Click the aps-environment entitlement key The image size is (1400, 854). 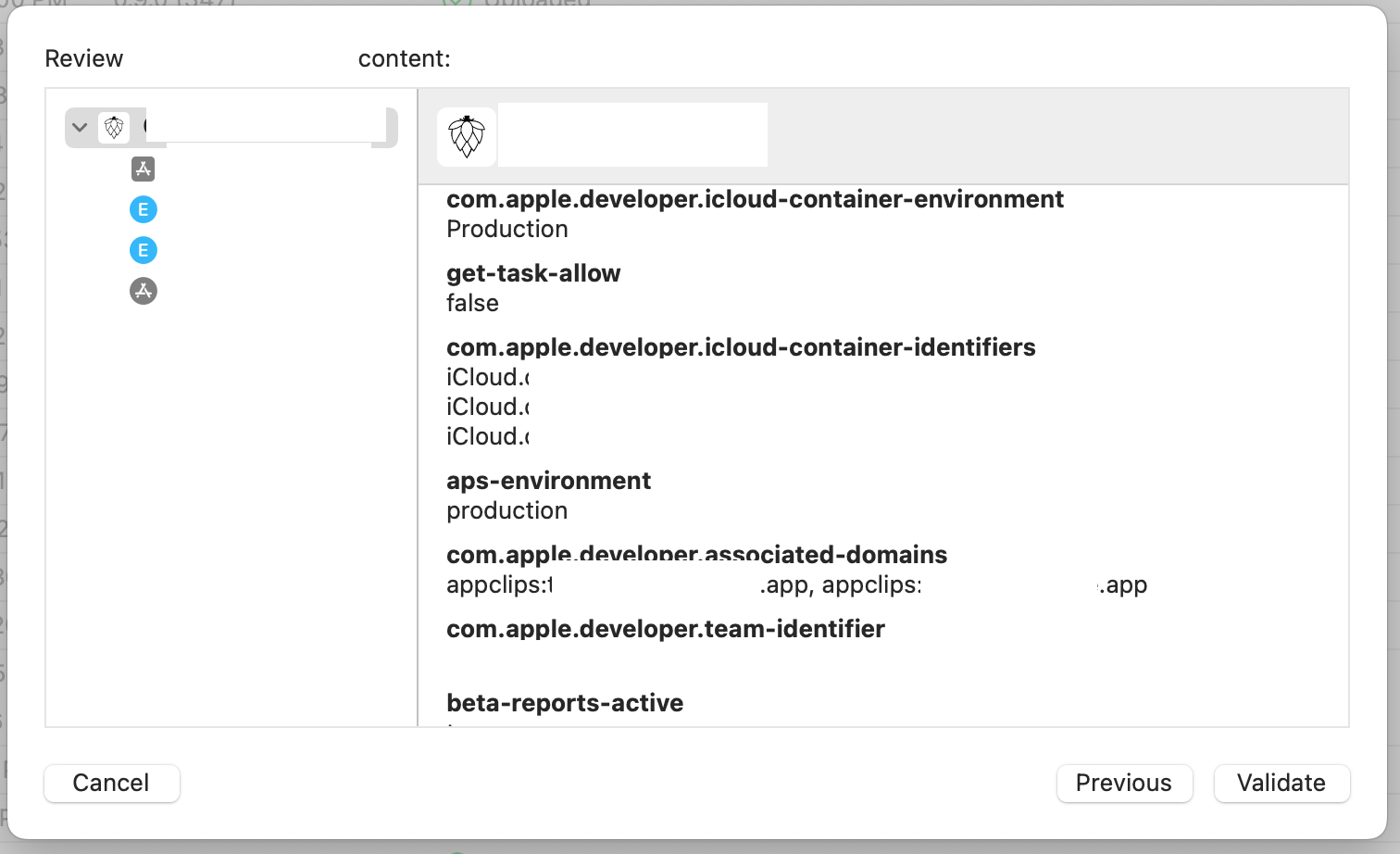(x=548, y=481)
